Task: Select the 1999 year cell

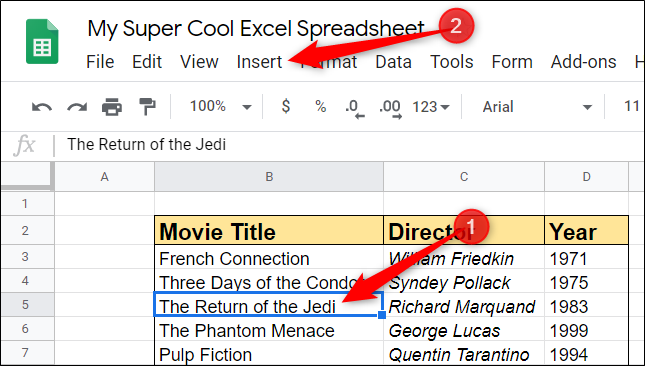Action: tap(587, 329)
